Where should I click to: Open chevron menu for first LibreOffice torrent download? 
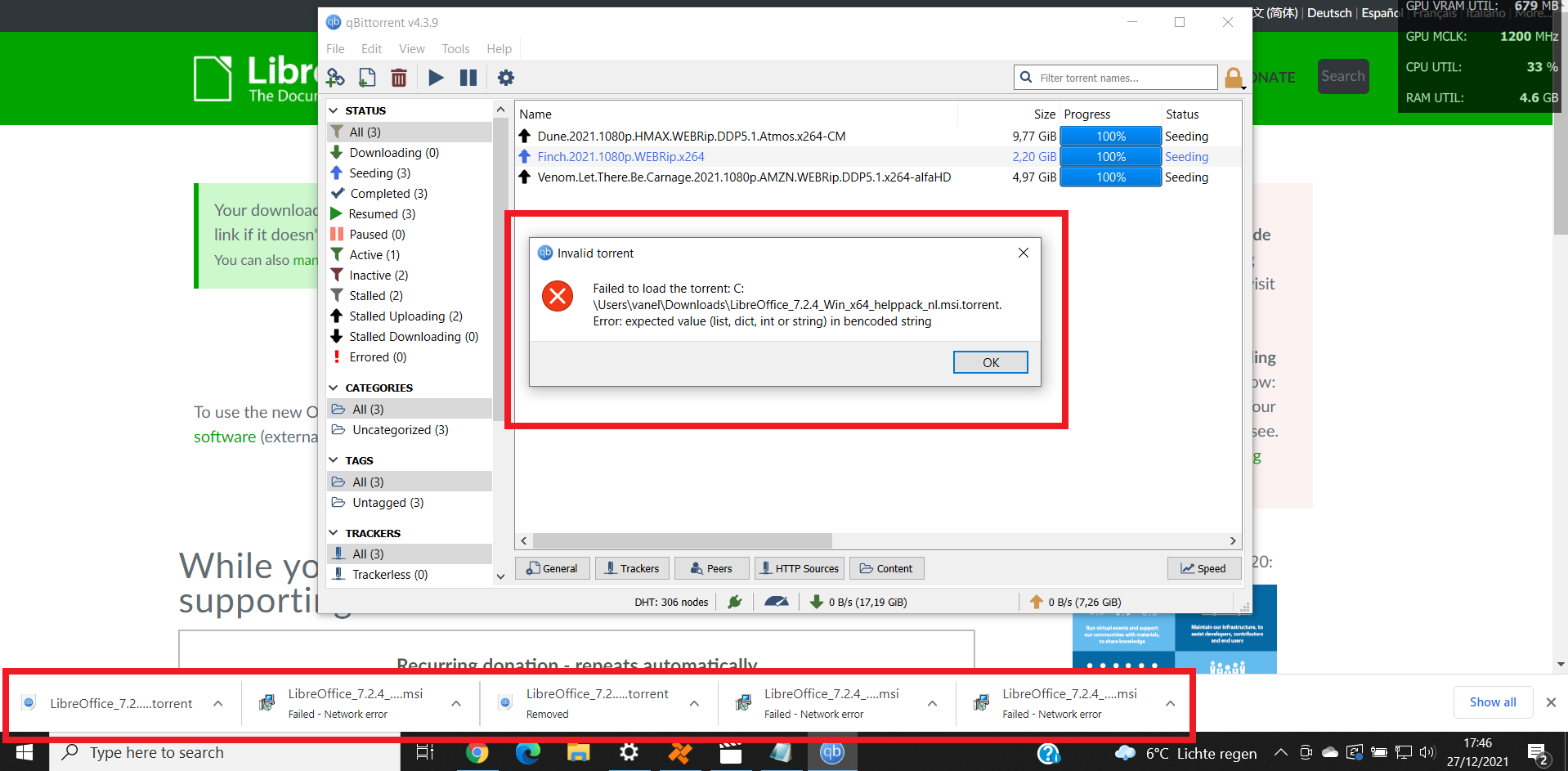pyautogui.click(x=218, y=703)
